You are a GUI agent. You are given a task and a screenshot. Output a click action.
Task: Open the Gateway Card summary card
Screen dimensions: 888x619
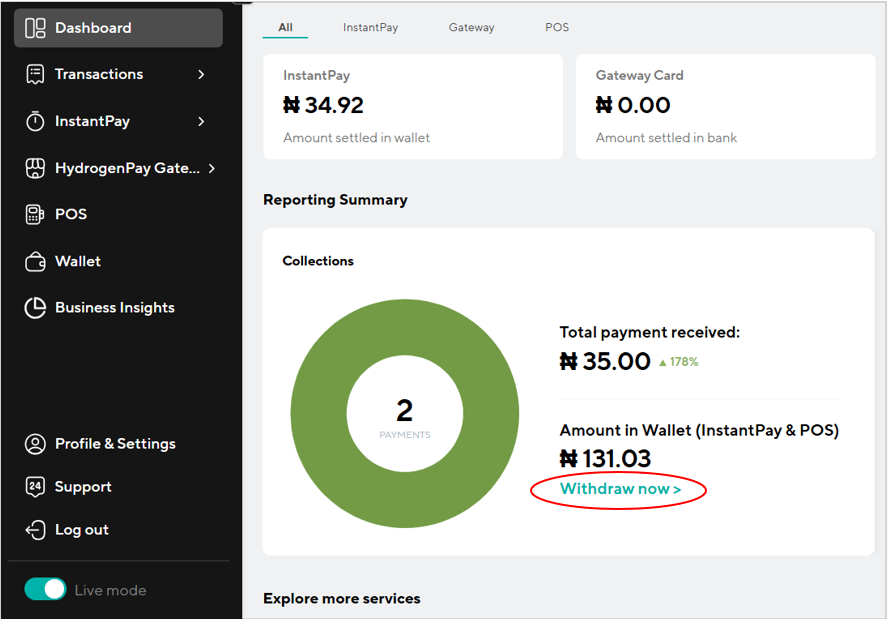coord(725,106)
